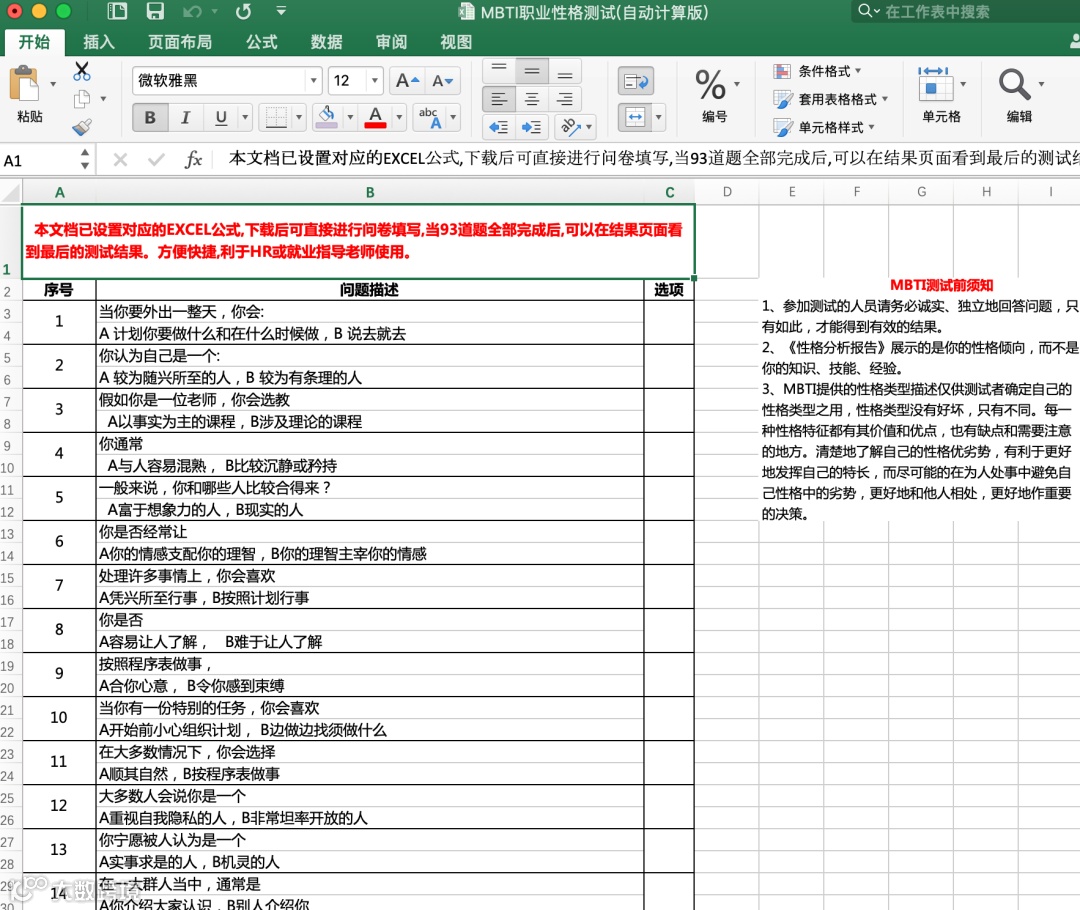Click the Name Box showing A1
Viewport: 1080px width, 910px height.
pos(38,161)
